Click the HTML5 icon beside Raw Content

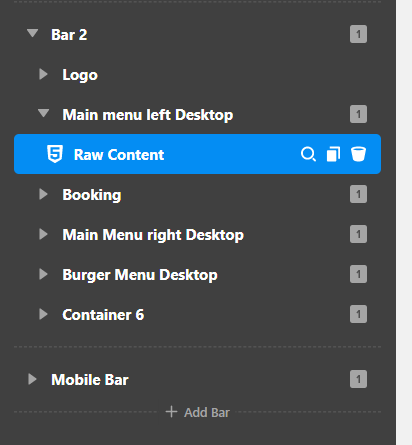click(x=55, y=154)
